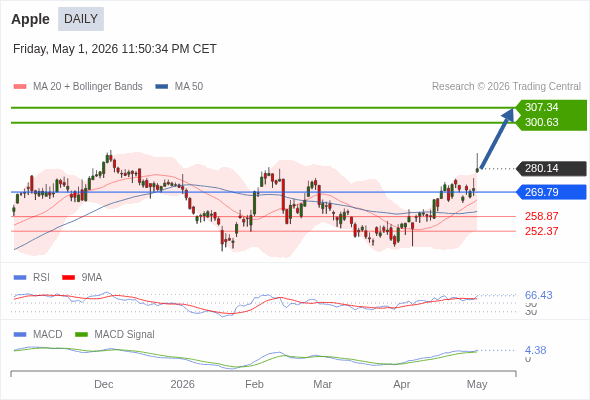Click the 66.43 RSI value label
The height and width of the screenshot is (400, 590).
point(538,295)
